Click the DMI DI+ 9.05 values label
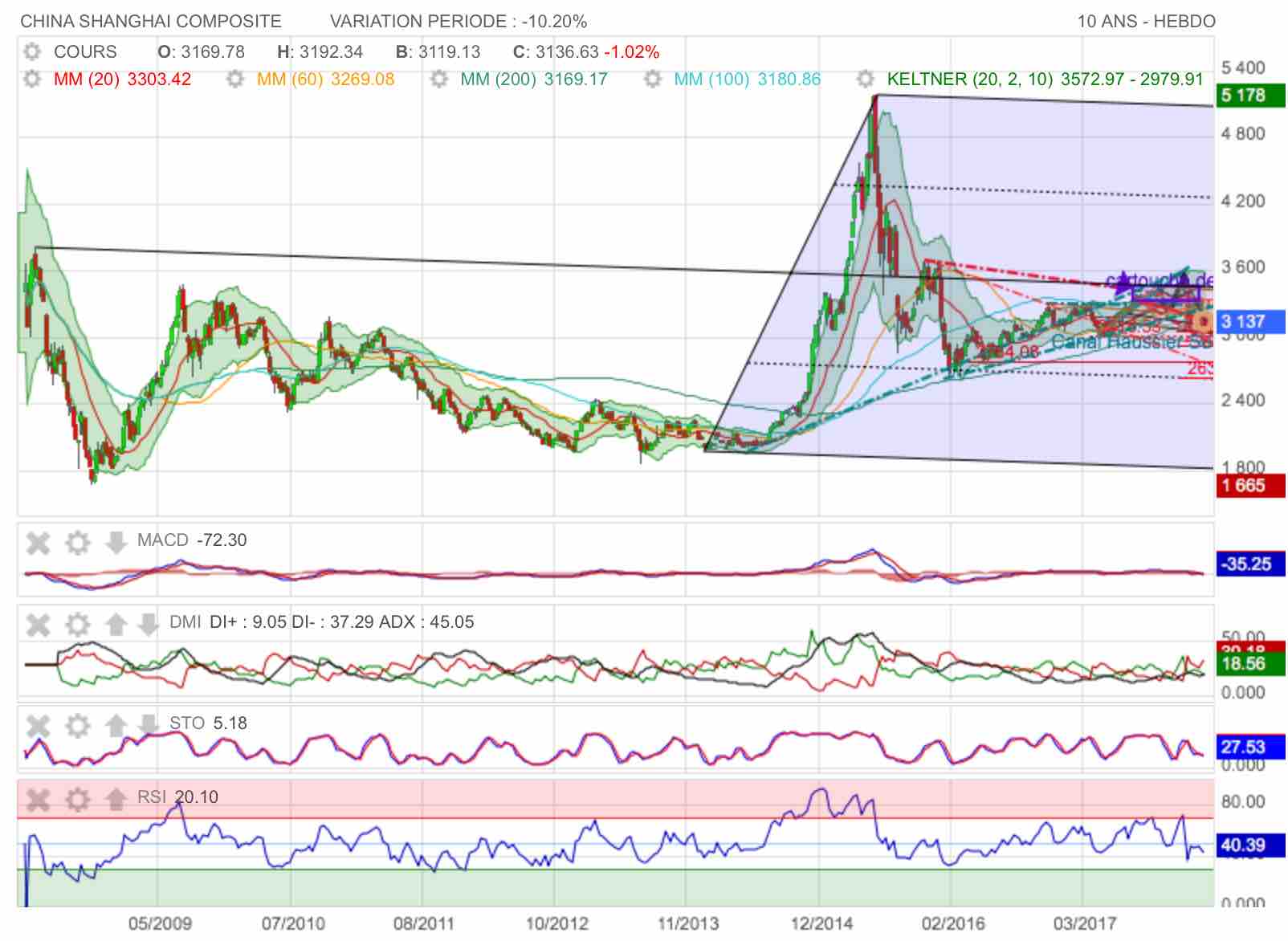This screenshot has width=1288, height=941. coord(321,622)
